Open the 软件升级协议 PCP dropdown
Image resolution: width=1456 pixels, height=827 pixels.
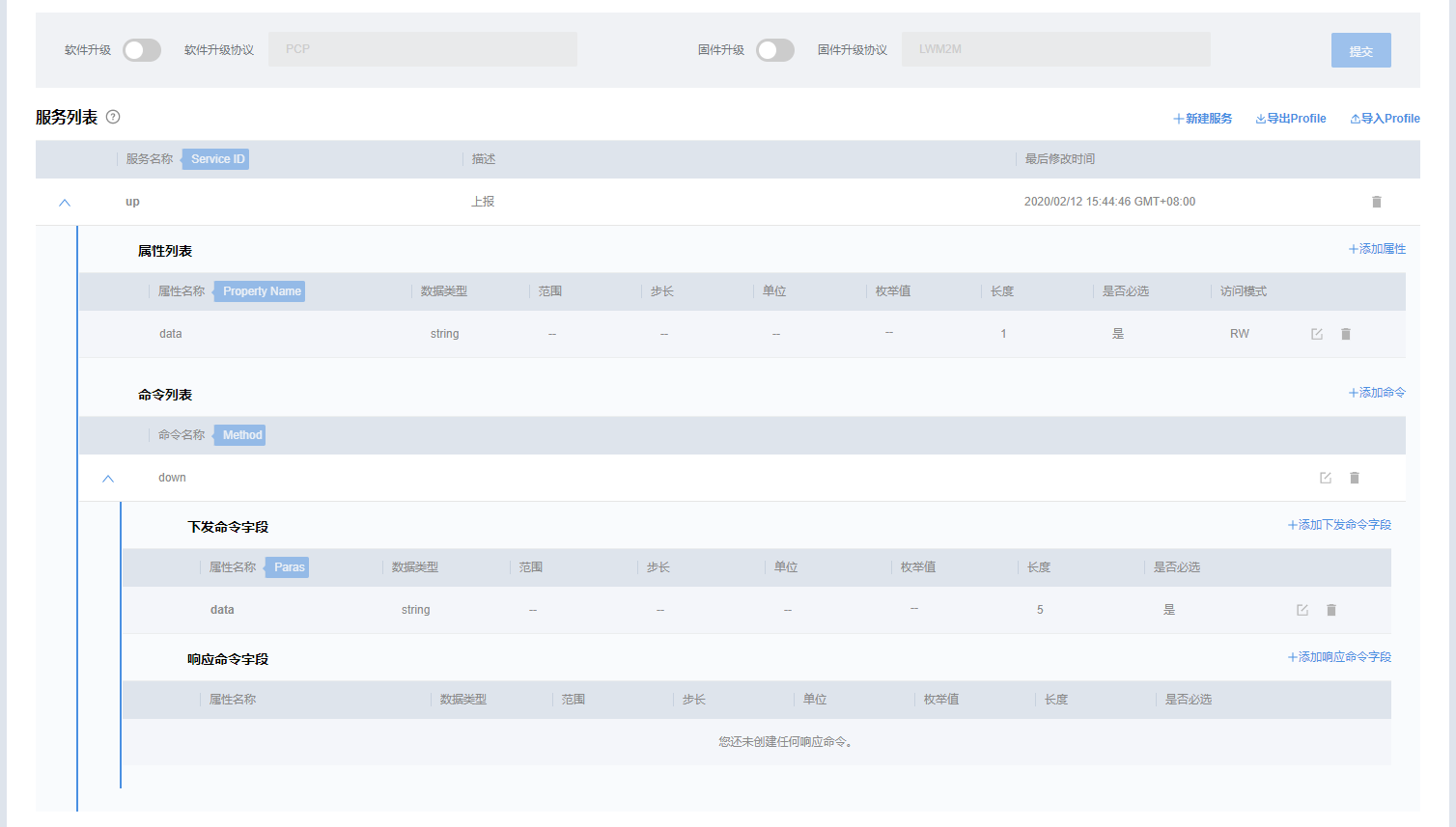[423, 49]
